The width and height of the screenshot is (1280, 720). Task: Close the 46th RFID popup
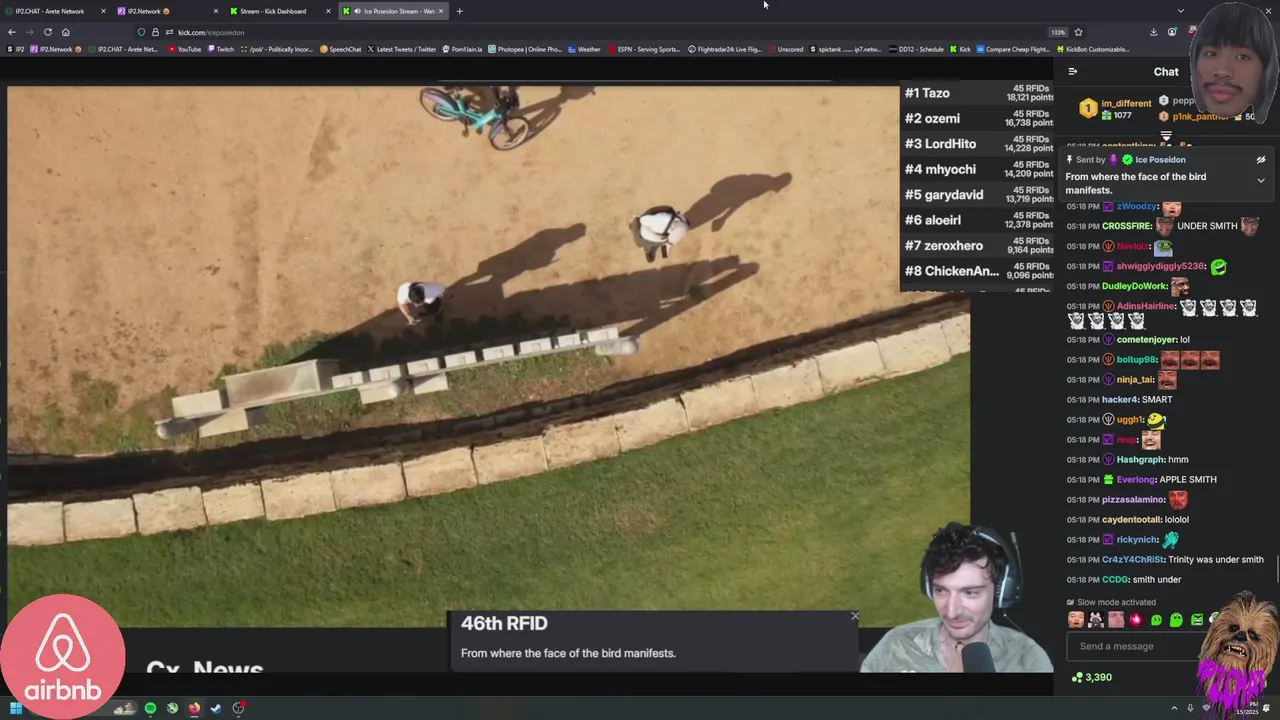pyautogui.click(x=854, y=616)
